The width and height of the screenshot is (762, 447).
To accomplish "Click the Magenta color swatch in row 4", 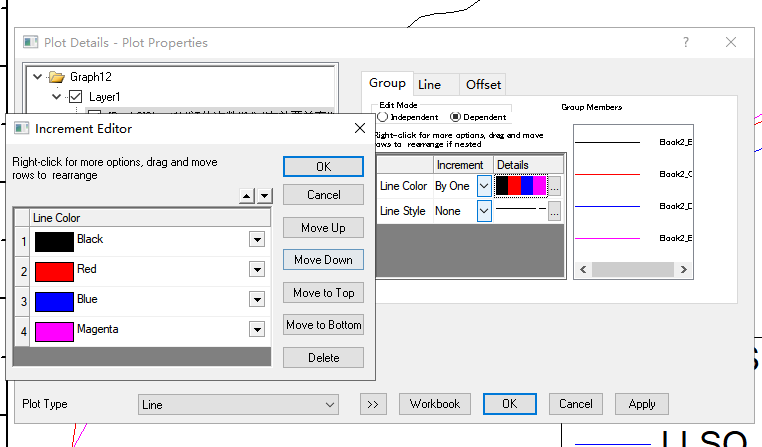I will pos(54,330).
